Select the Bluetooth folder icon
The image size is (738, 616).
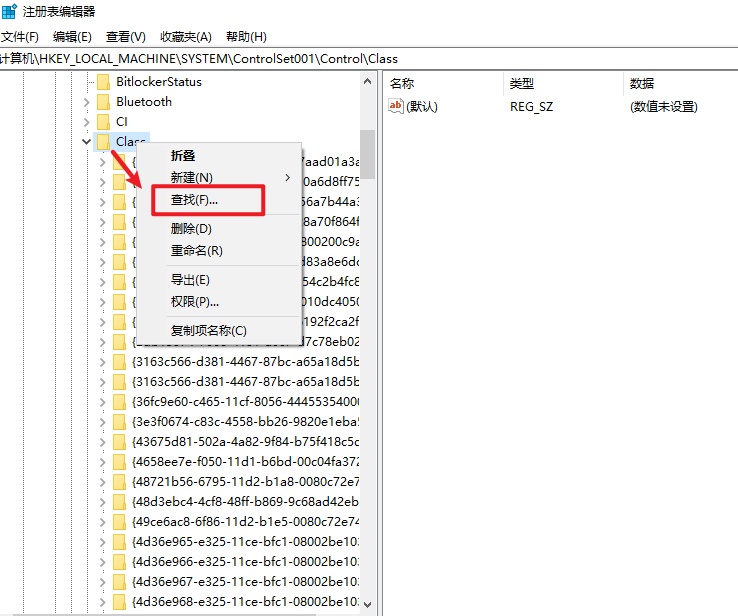103,102
